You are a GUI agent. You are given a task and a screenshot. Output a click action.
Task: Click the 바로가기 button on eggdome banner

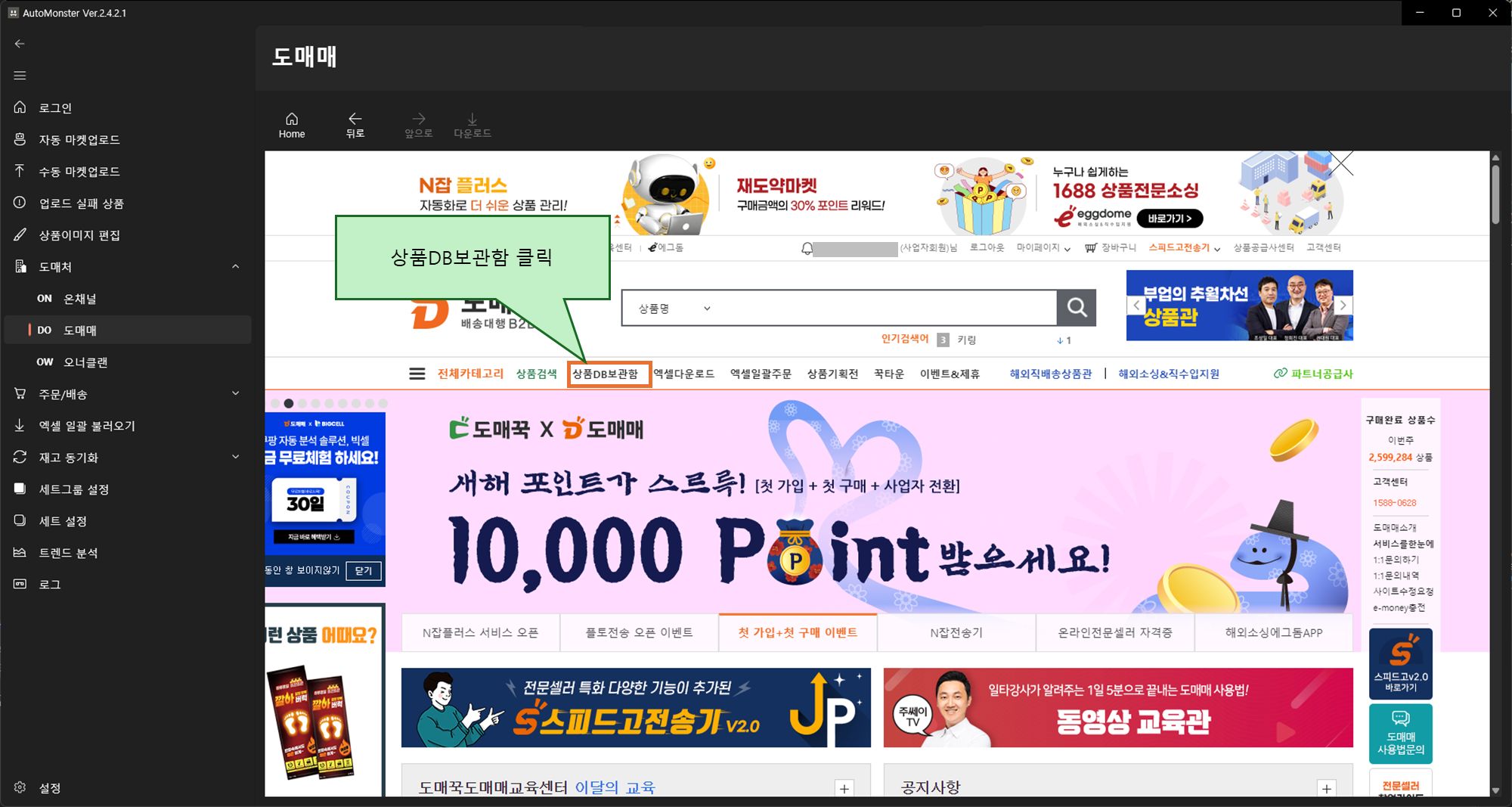pyautogui.click(x=1170, y=219)
